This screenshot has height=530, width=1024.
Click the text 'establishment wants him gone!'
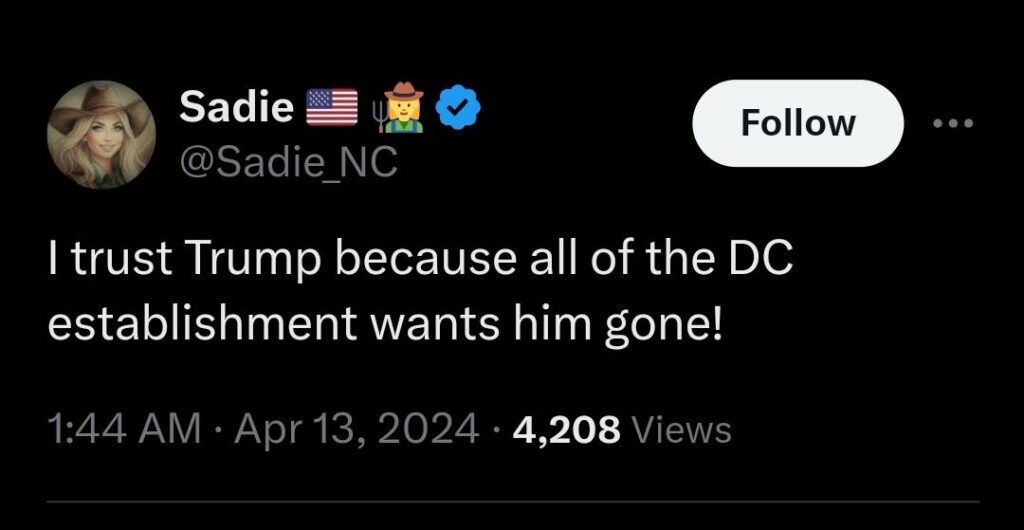pos(387,324)
